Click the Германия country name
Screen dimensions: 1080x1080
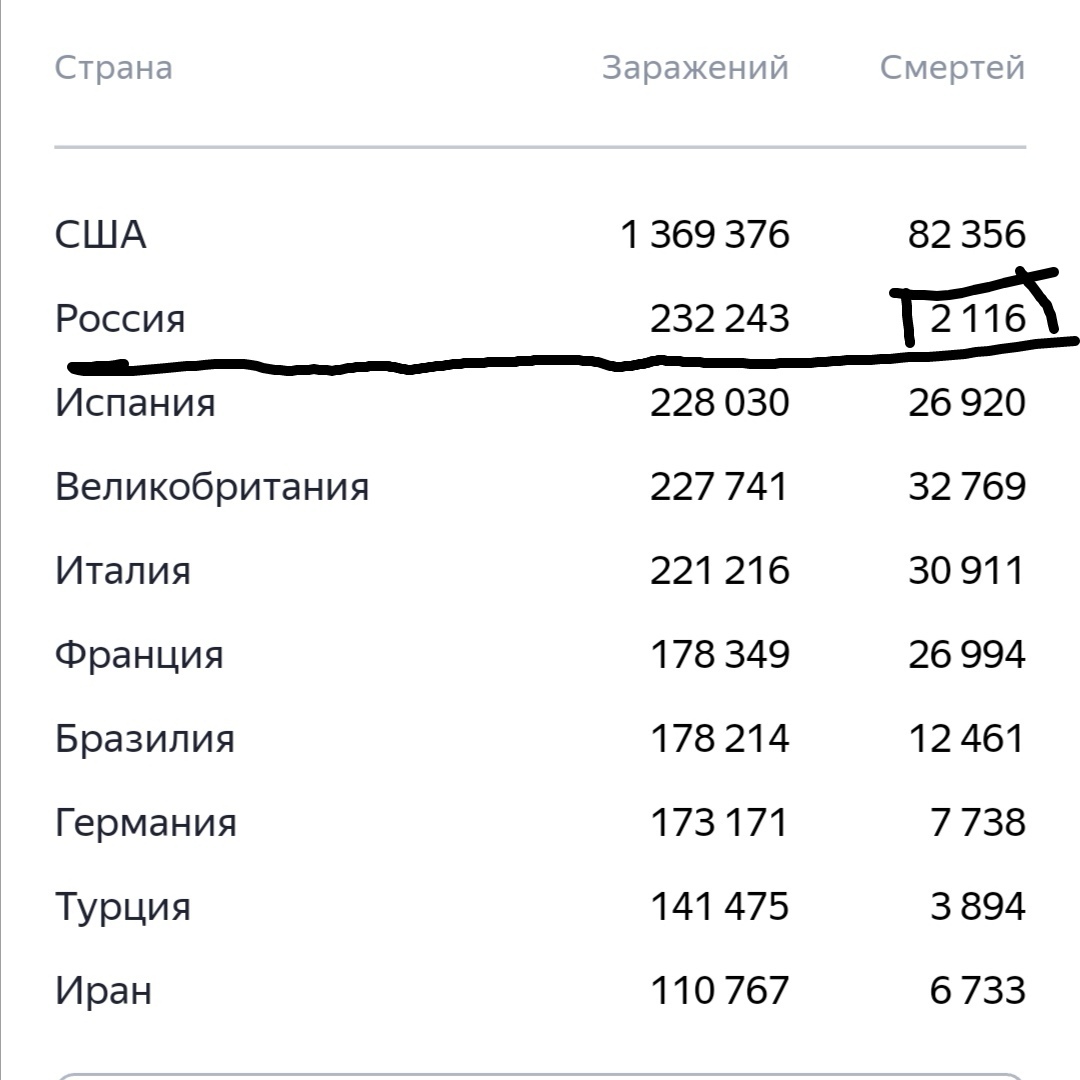pos(145,822)
